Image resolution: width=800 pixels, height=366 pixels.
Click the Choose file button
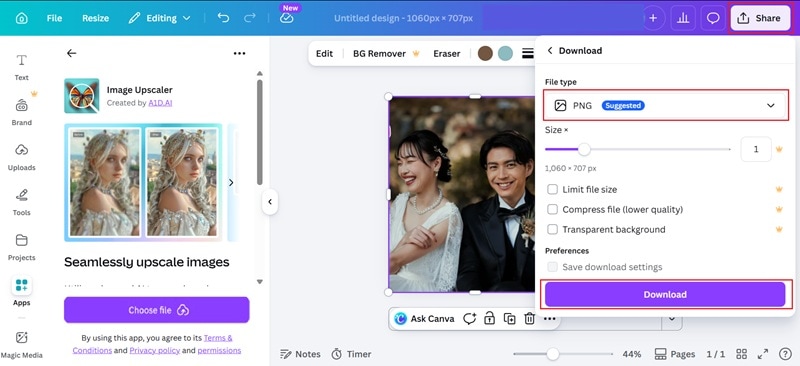pos(157,310)
